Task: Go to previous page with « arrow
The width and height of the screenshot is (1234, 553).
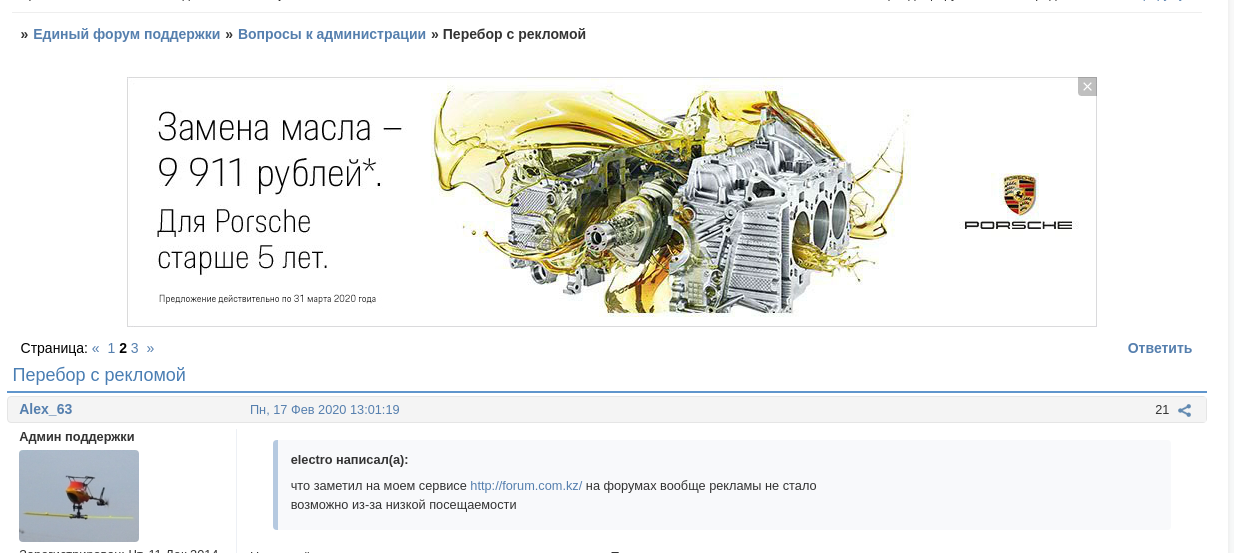Action: click(x=96, y=348)
